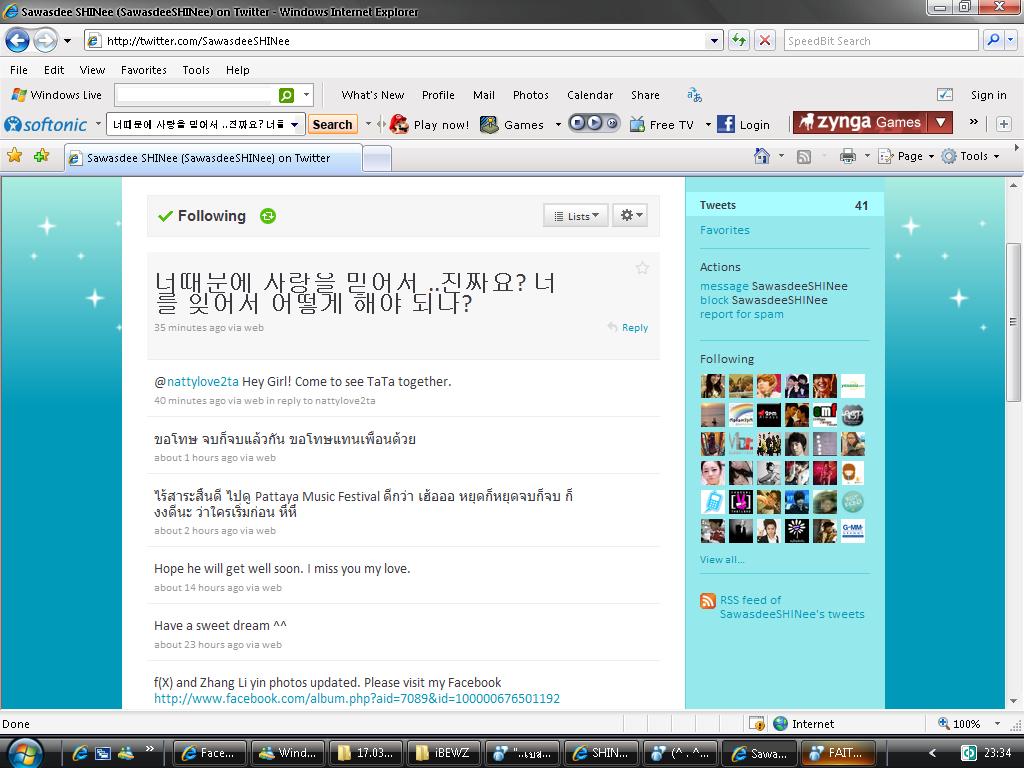The width and height of the screenshot is (1024, 768).
Task: Open first avatar in Following grid
Action: 712,386
